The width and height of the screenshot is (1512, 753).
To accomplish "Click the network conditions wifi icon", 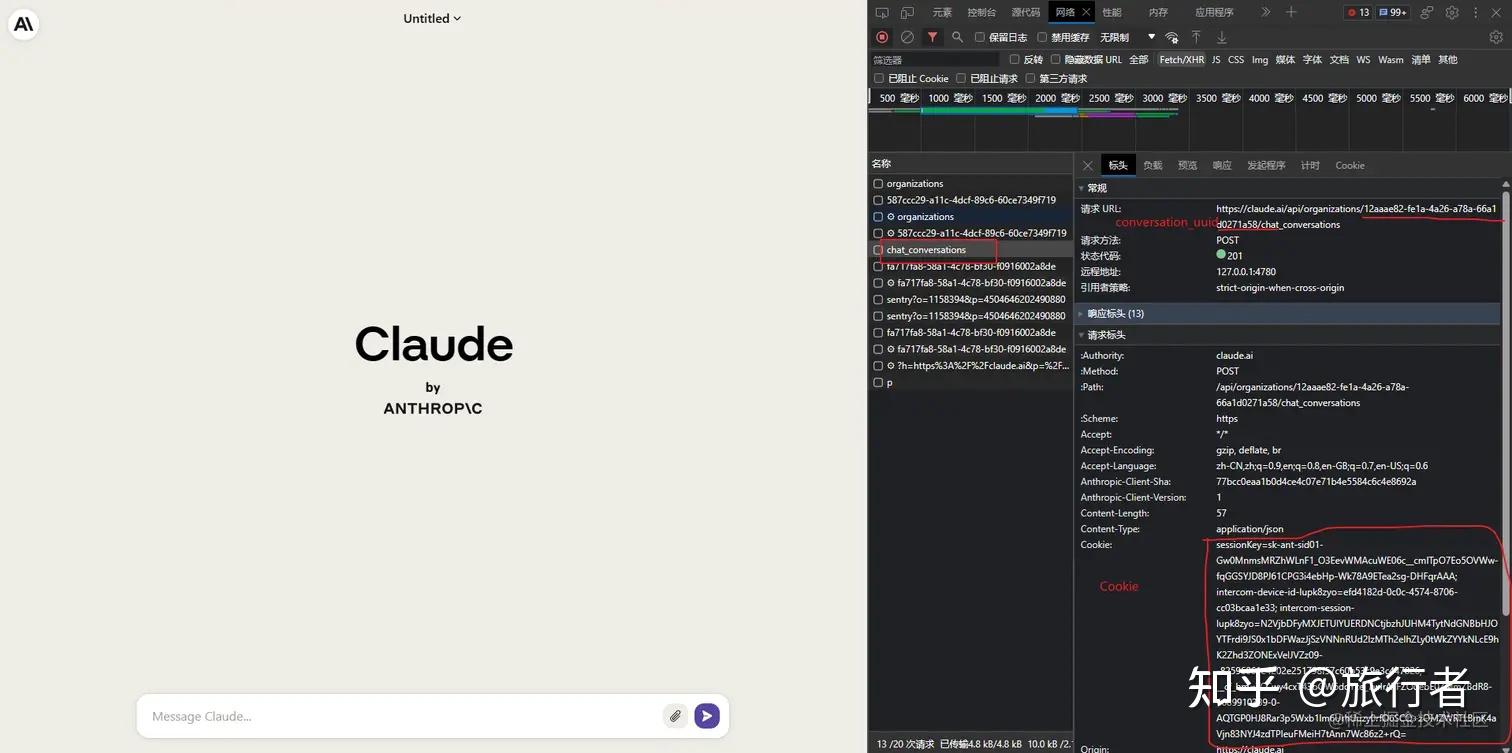I will point(1171,37).
